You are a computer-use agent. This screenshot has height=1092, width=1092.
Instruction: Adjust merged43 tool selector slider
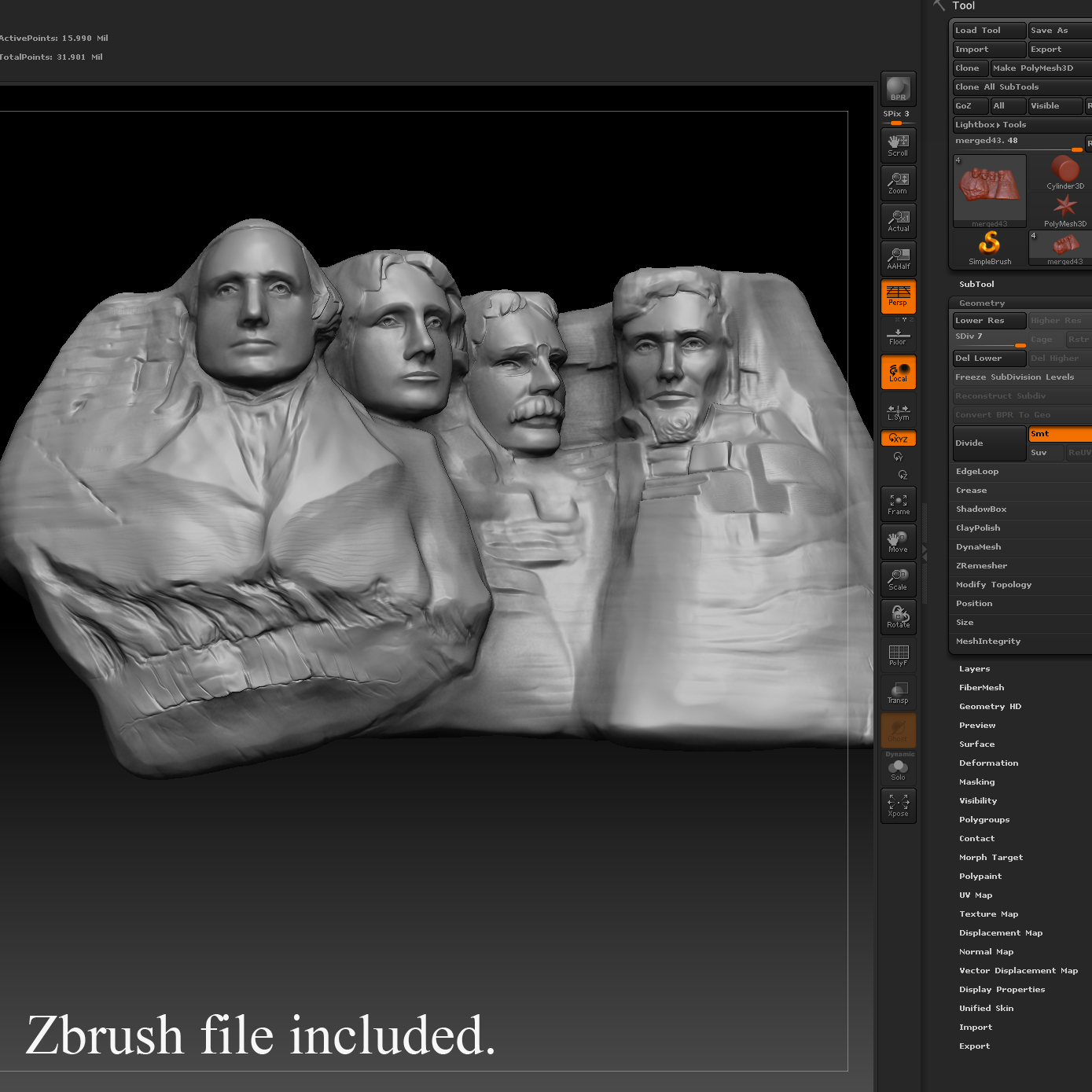[1018, 143]
